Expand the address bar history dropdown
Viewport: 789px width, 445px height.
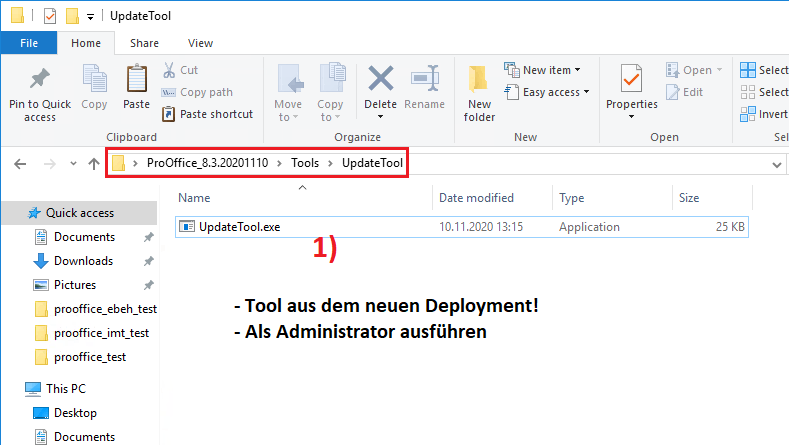coord(777,165)
